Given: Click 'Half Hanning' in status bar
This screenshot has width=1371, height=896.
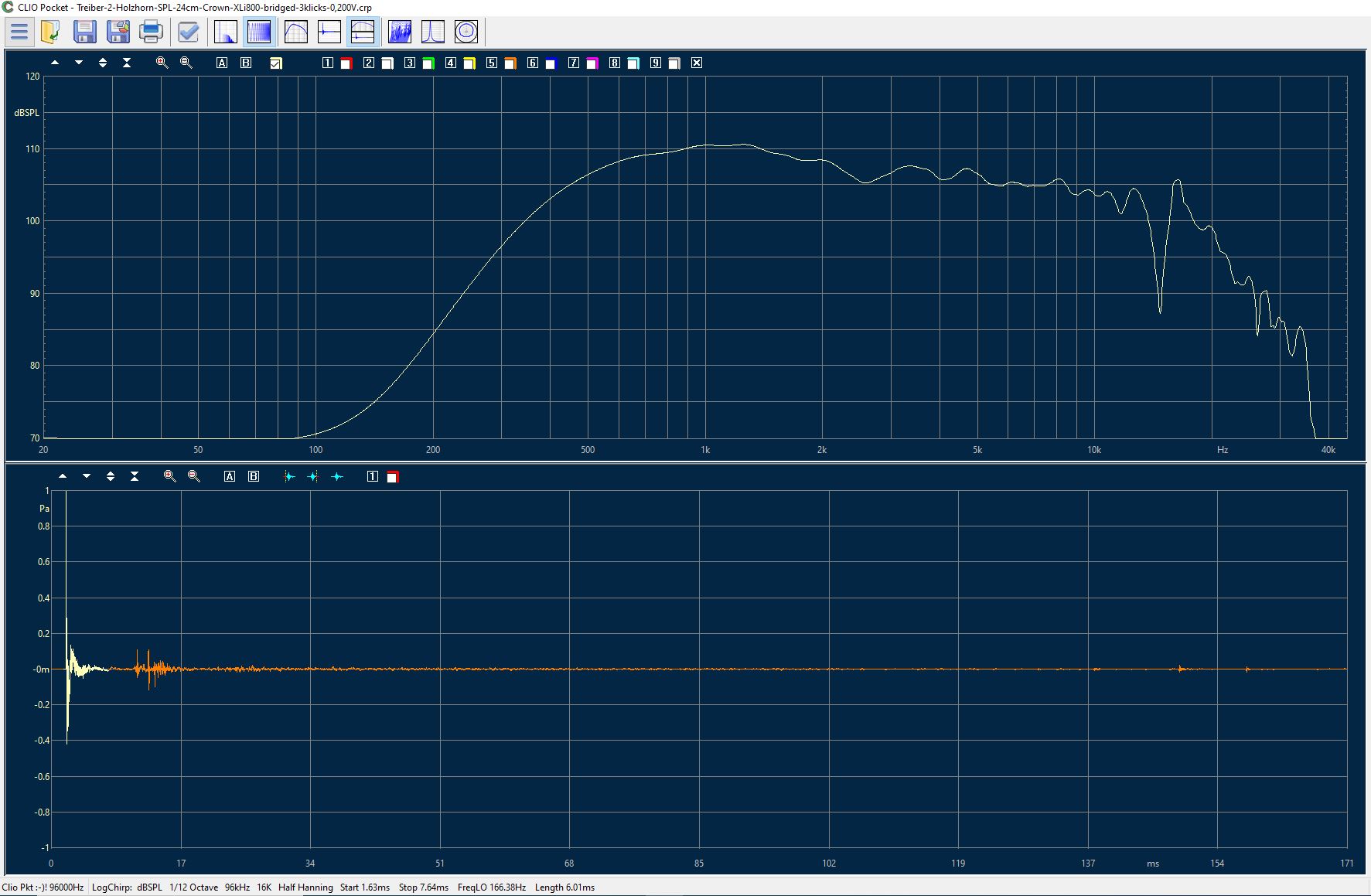Looking at the screenshot, I should click(x=305, y=887).
